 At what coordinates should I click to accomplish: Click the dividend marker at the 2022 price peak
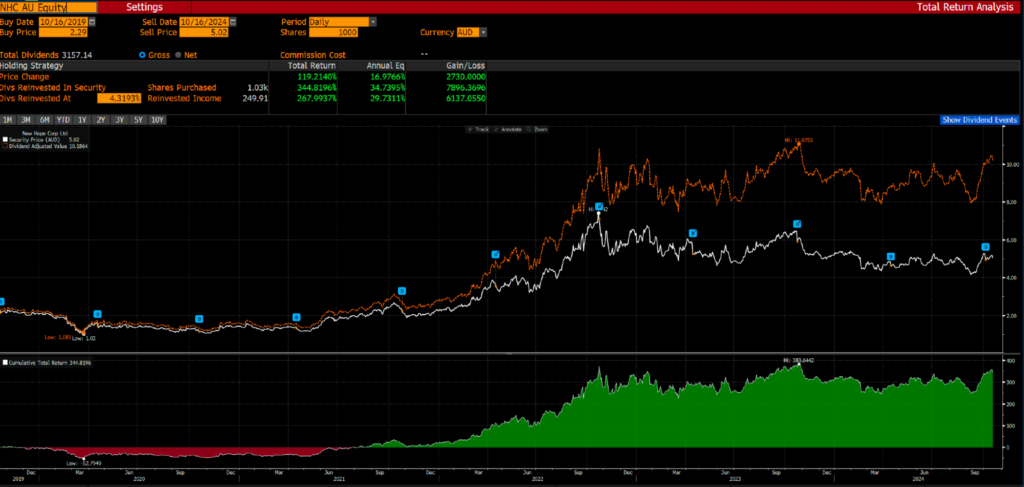click(599, 207)
